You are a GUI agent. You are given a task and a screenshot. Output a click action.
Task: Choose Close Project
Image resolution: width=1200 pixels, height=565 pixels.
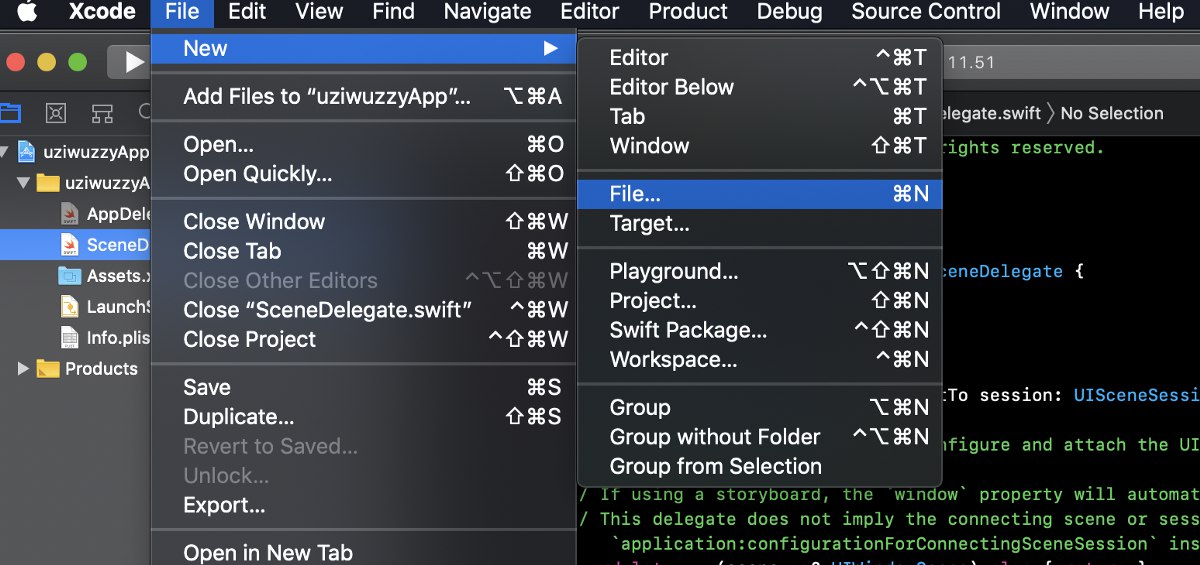coord(363,339)
